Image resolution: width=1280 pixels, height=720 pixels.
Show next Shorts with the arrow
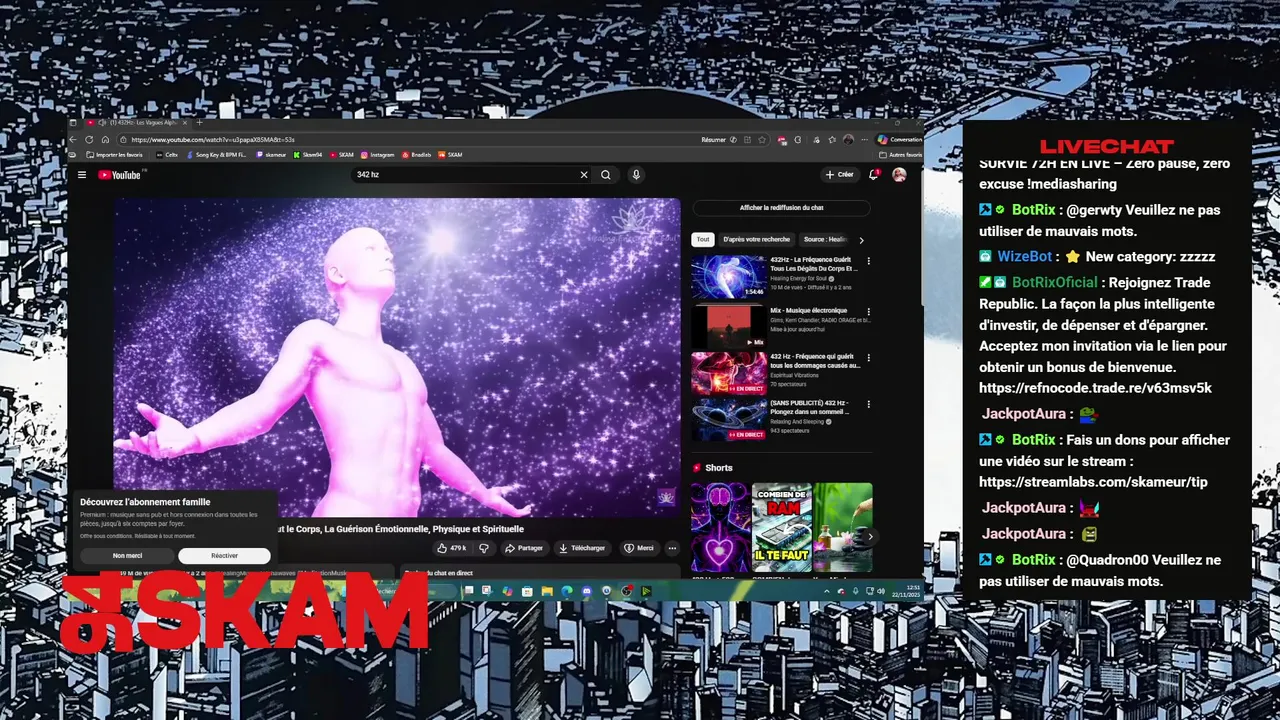point(869,537)
